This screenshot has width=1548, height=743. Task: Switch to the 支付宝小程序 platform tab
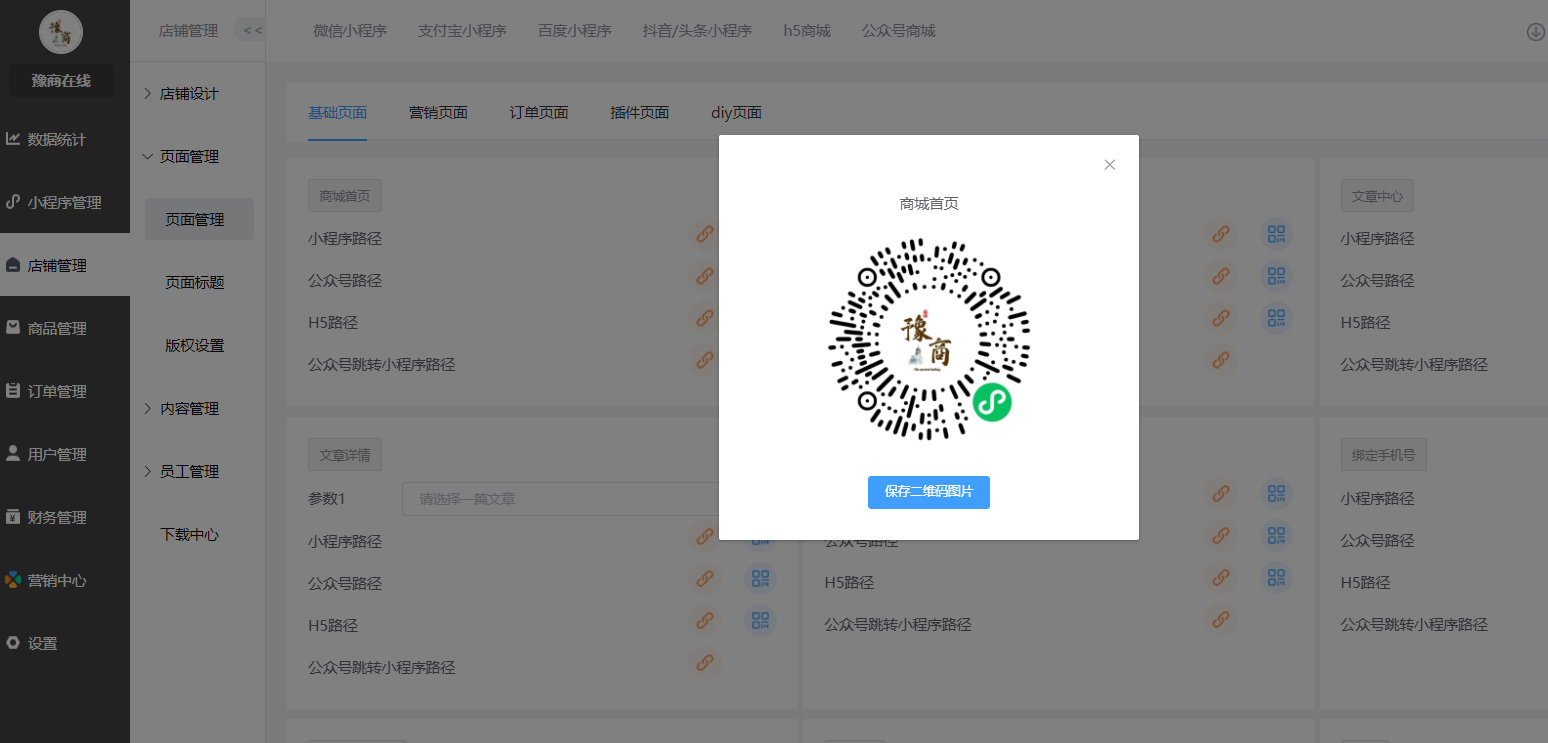coord(462,31)
